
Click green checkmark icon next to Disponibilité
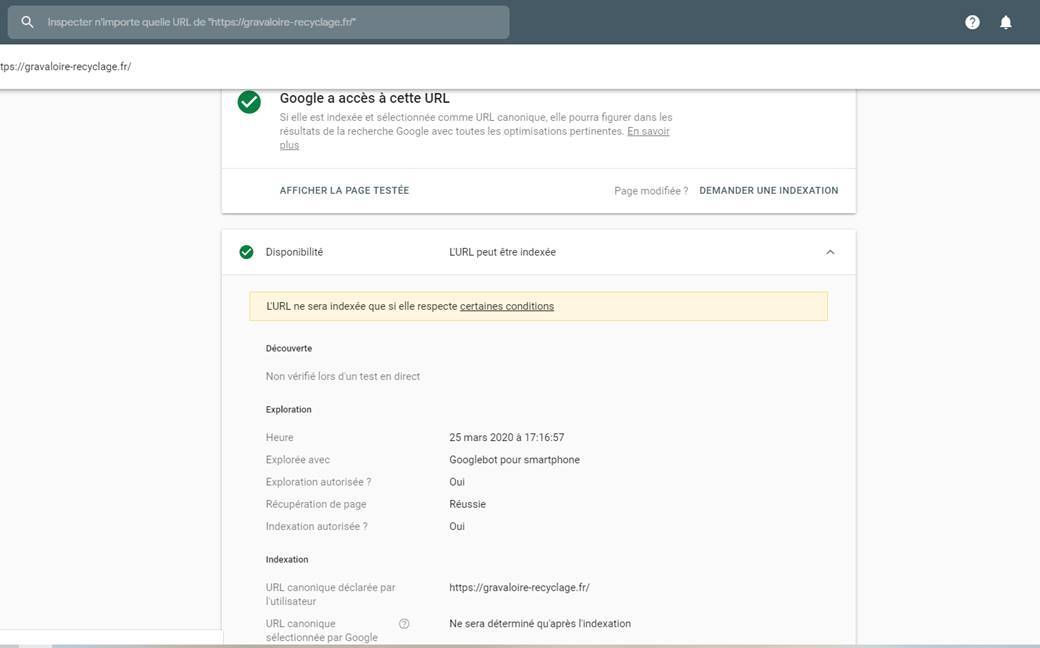point(247,252)
